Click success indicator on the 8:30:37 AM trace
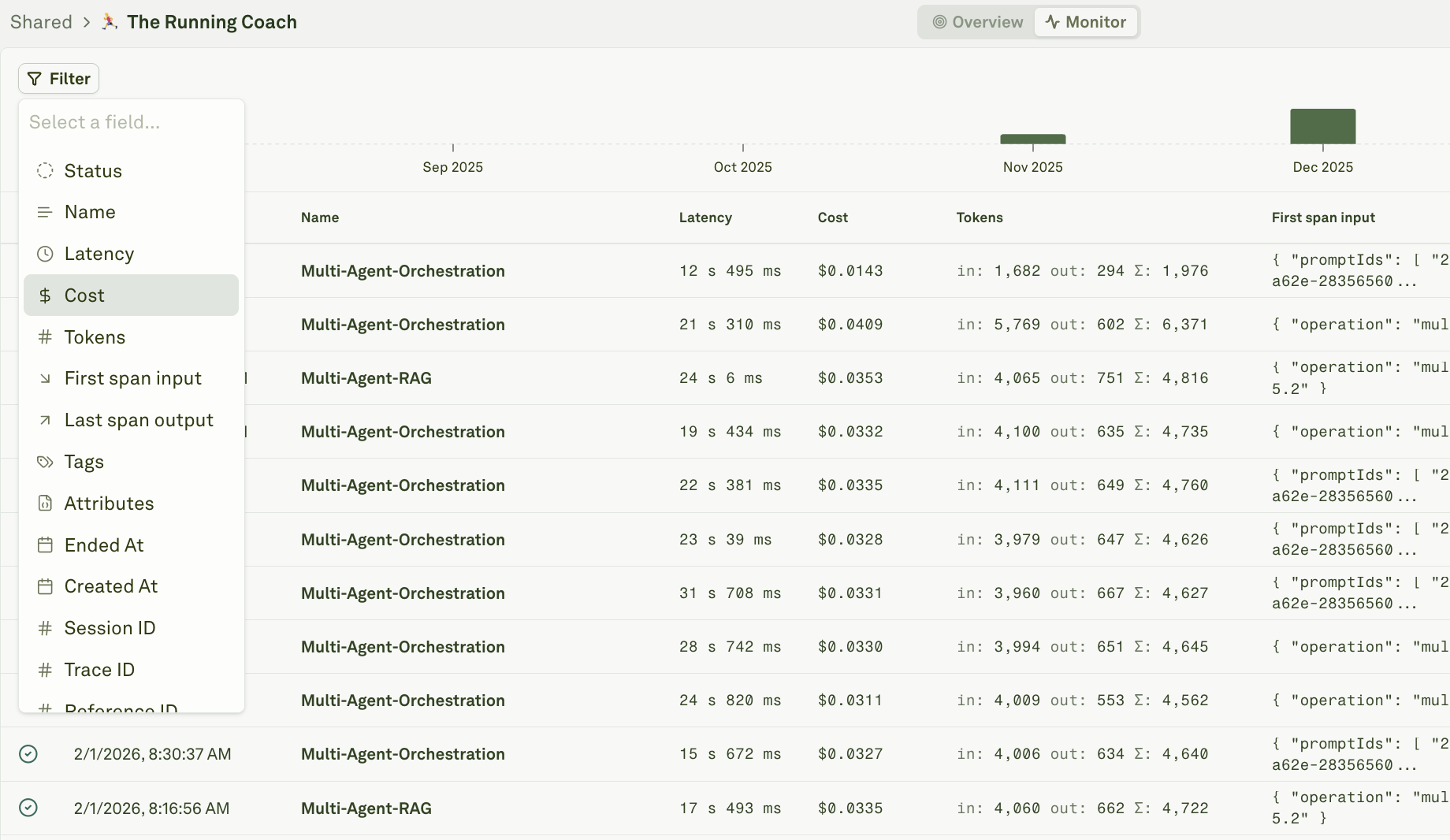This screenshot has width=1450, height=840. pyautogui.click(x=28, y=754)
